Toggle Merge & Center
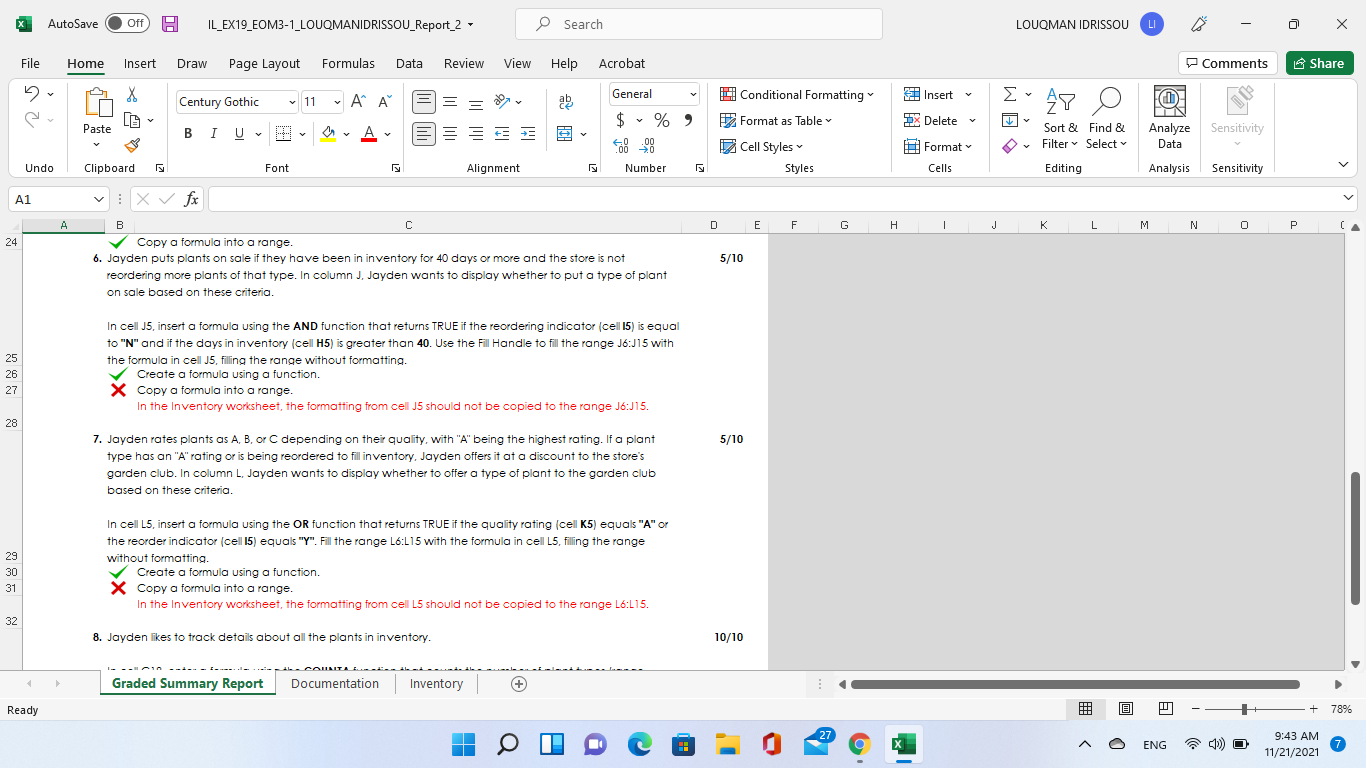The height and width of the screenshot is (768, 1366). click(x=563, y=133)
